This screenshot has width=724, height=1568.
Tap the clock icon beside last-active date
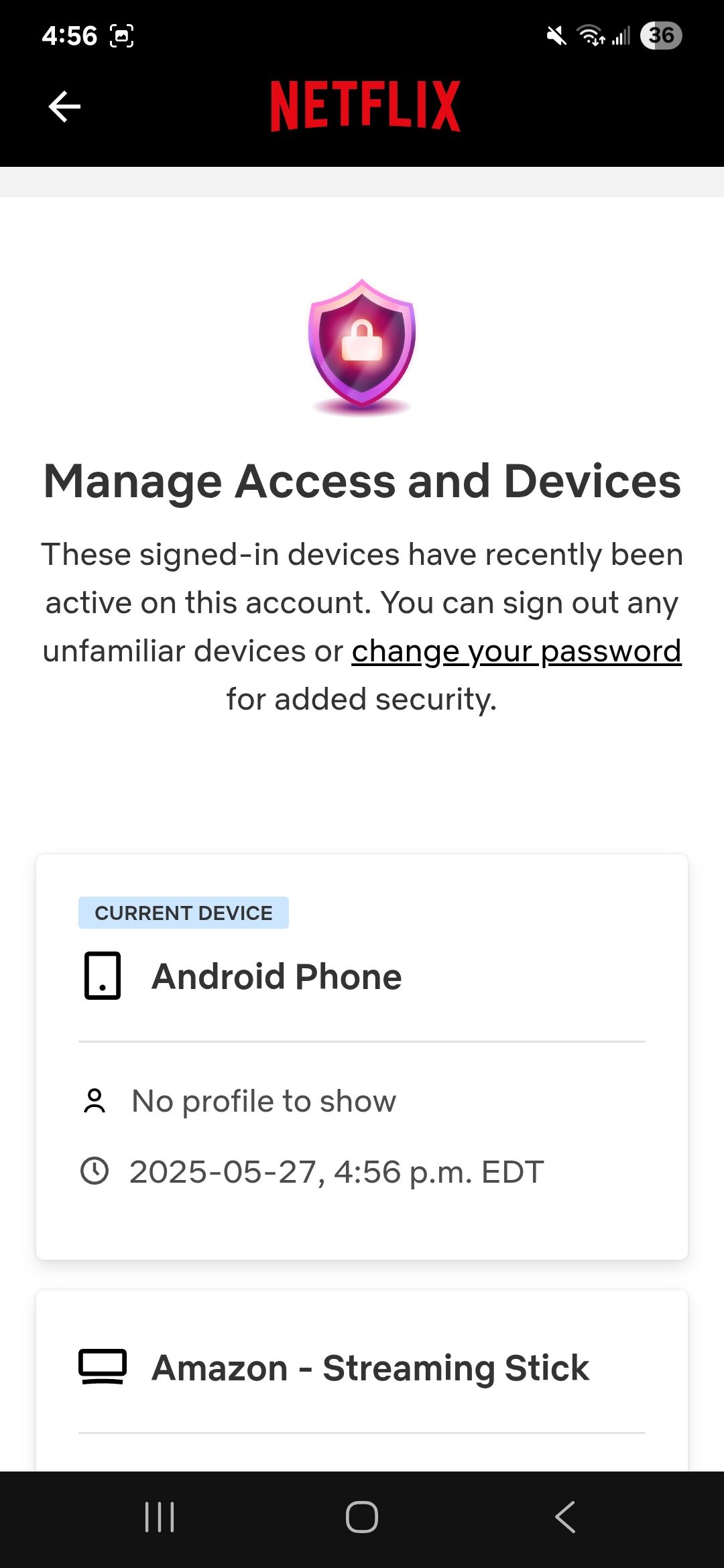pos(95,1171)
